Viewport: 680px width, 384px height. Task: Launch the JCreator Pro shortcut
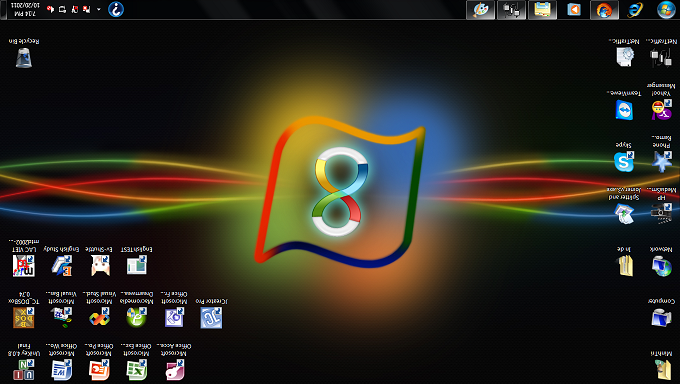click(x=211, y=314)
